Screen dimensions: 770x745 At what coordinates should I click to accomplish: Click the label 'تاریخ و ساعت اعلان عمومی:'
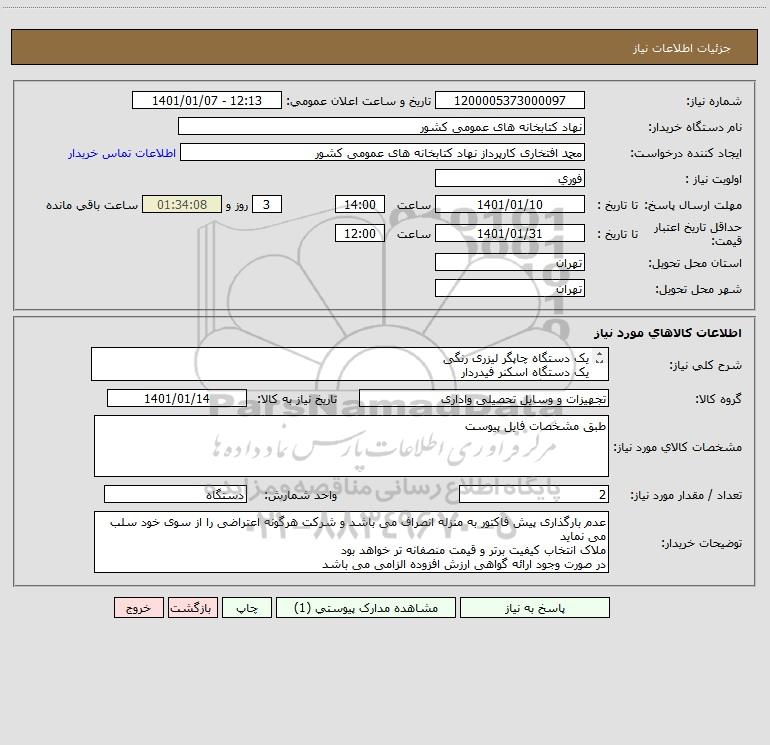(359, 101)
